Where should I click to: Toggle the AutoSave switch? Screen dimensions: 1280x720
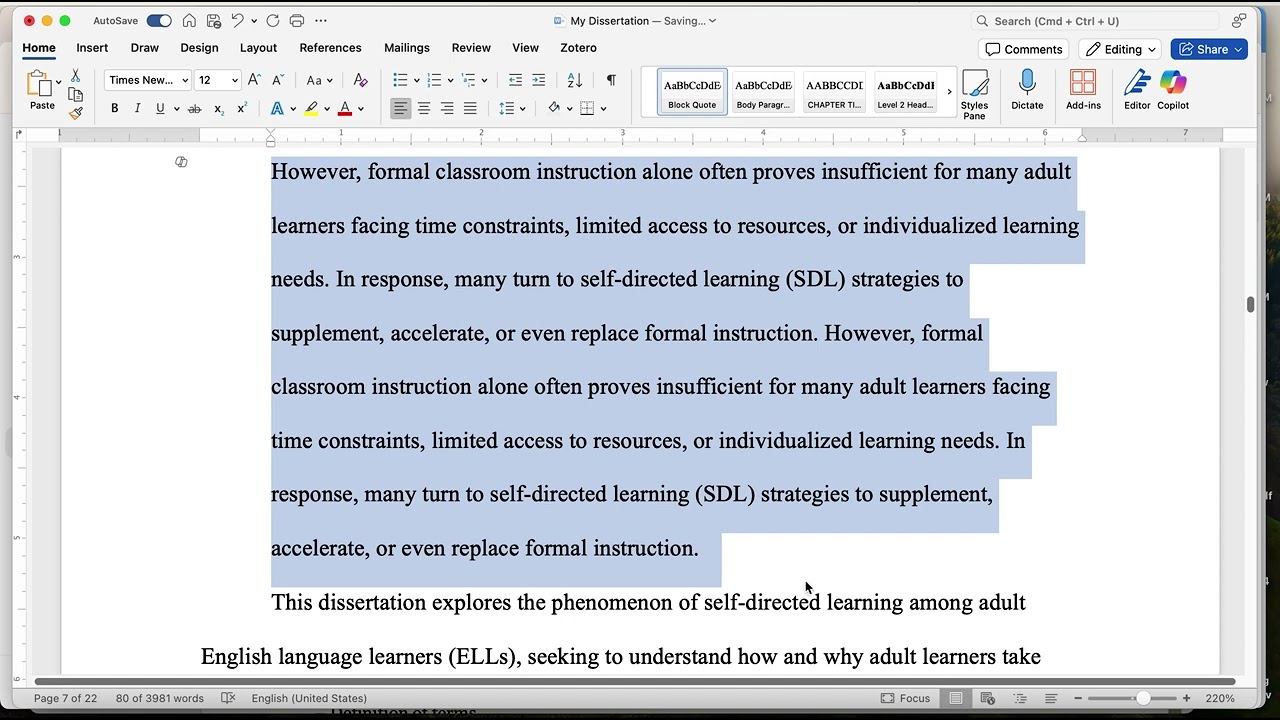point(158,20)
